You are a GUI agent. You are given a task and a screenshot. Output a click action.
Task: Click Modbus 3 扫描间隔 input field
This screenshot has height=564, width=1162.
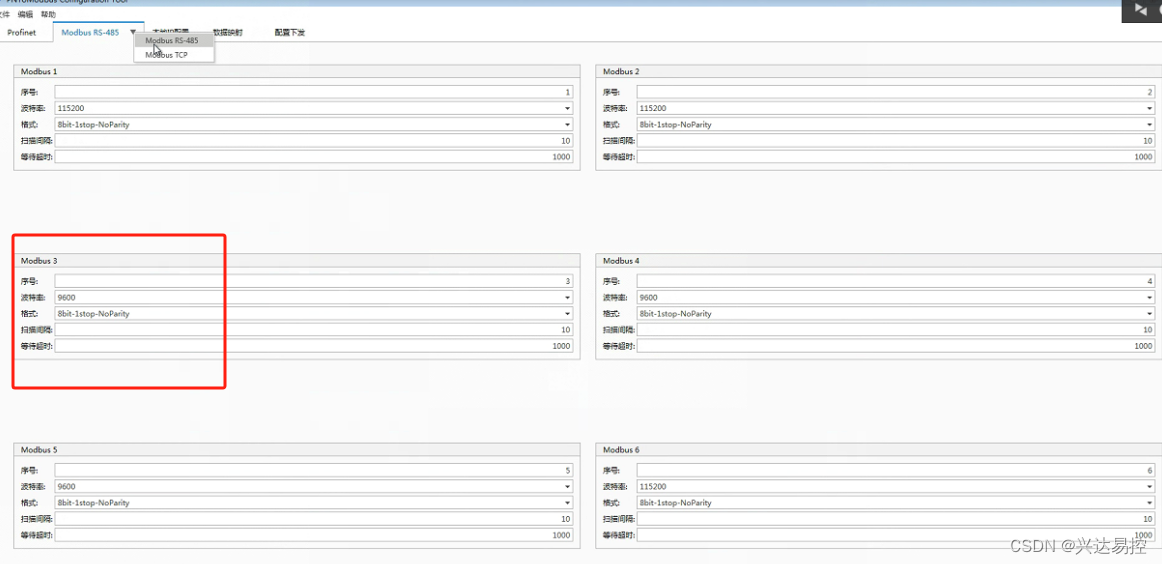313,330
